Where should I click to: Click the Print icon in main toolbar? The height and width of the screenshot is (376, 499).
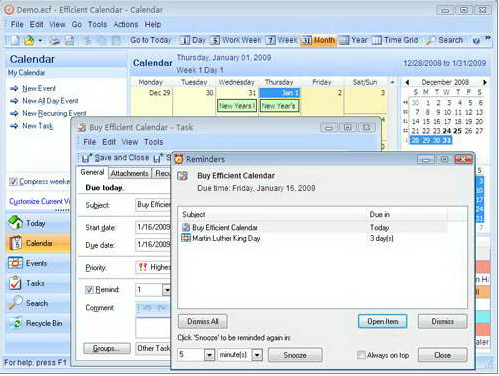[55, 41]
